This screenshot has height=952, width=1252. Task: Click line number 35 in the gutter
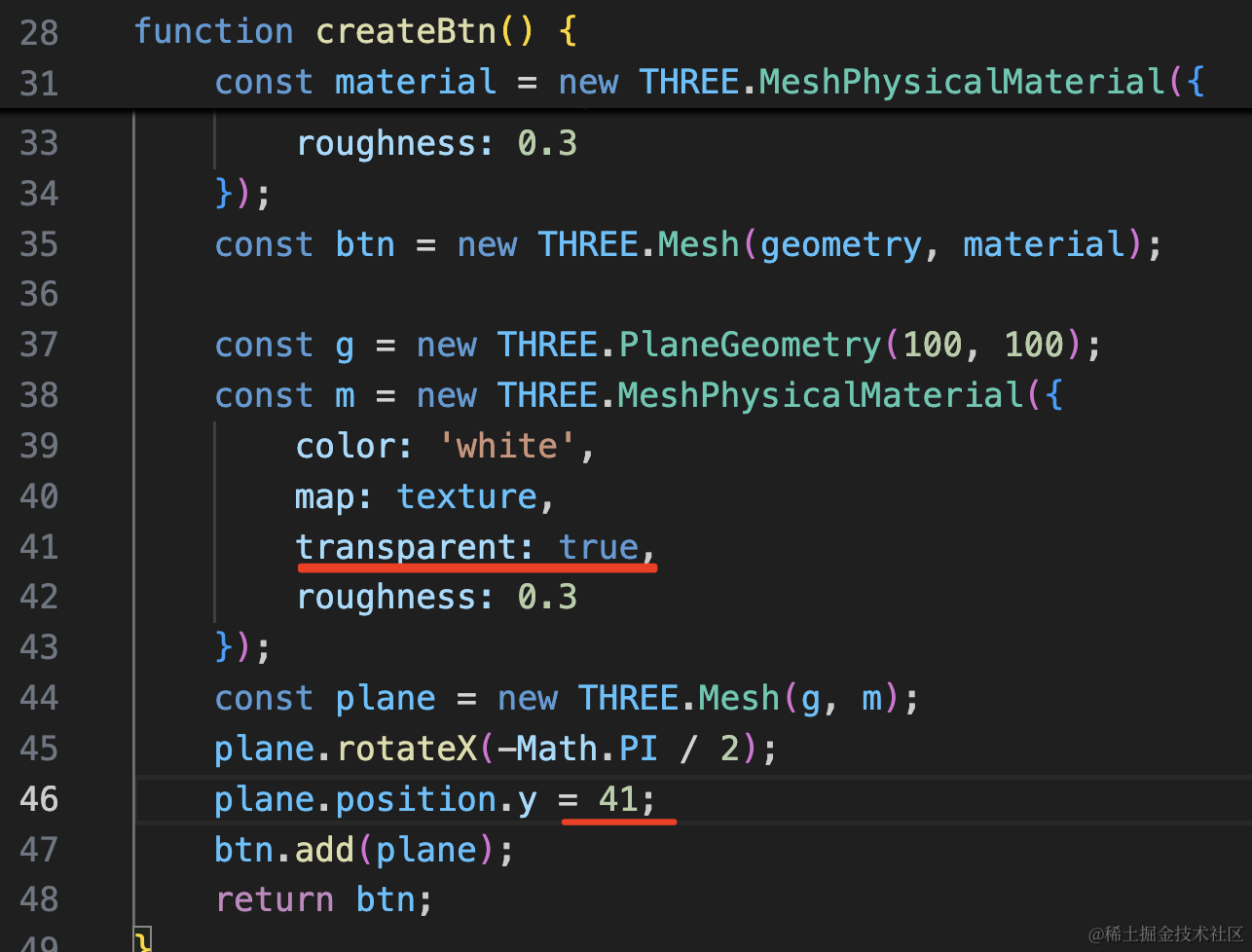click(39, 244)
